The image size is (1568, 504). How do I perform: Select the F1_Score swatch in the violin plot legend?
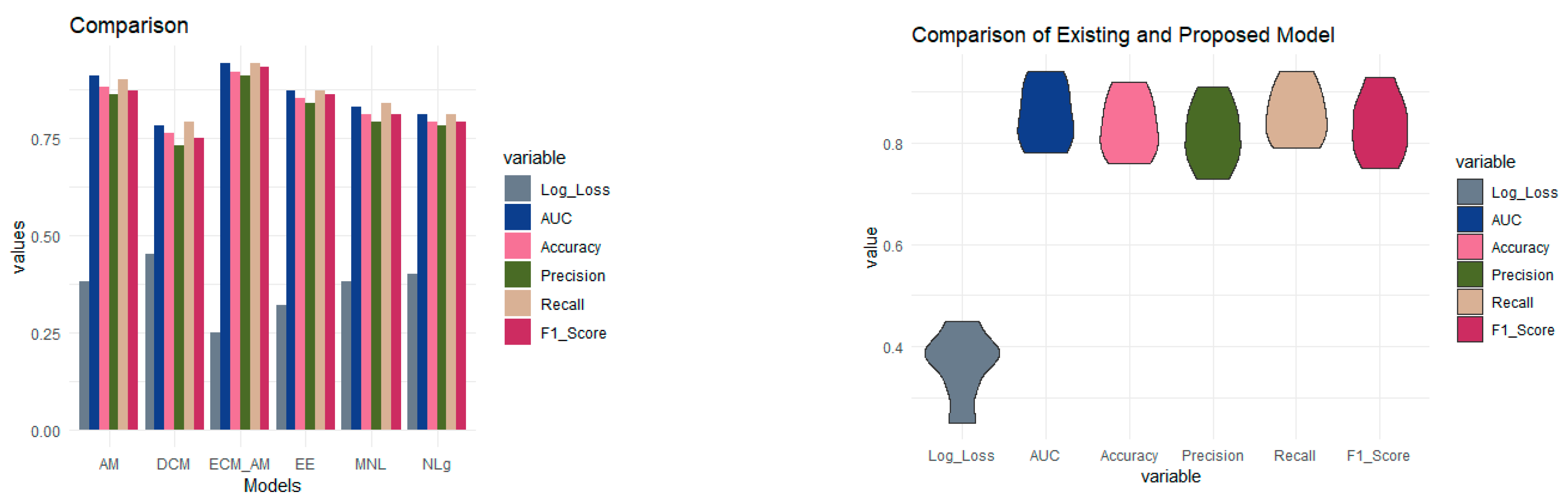[1469, 329]
